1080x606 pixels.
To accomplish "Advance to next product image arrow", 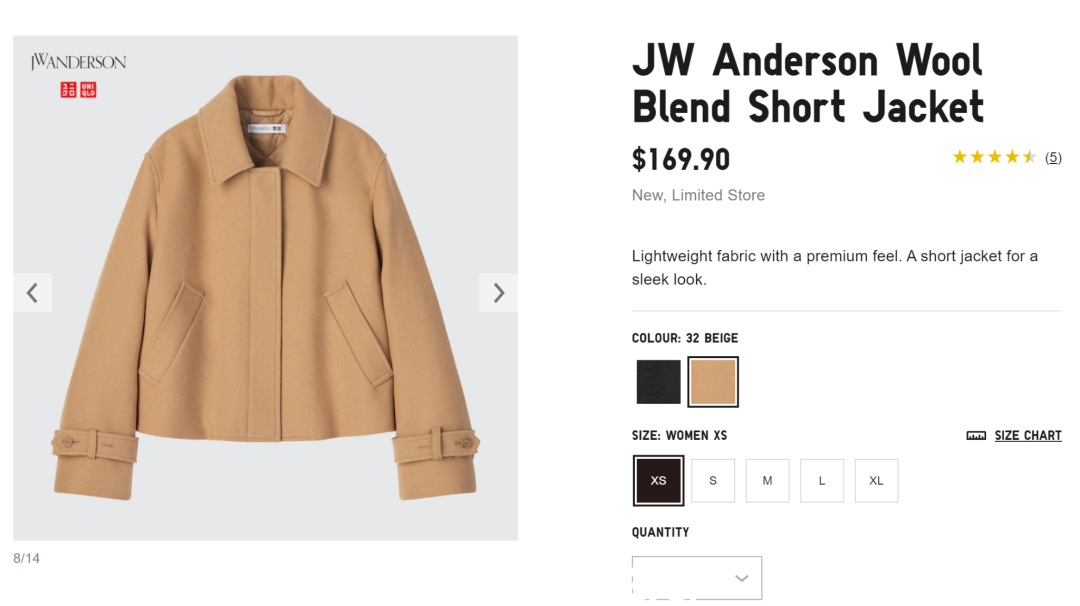I will 499,293.
